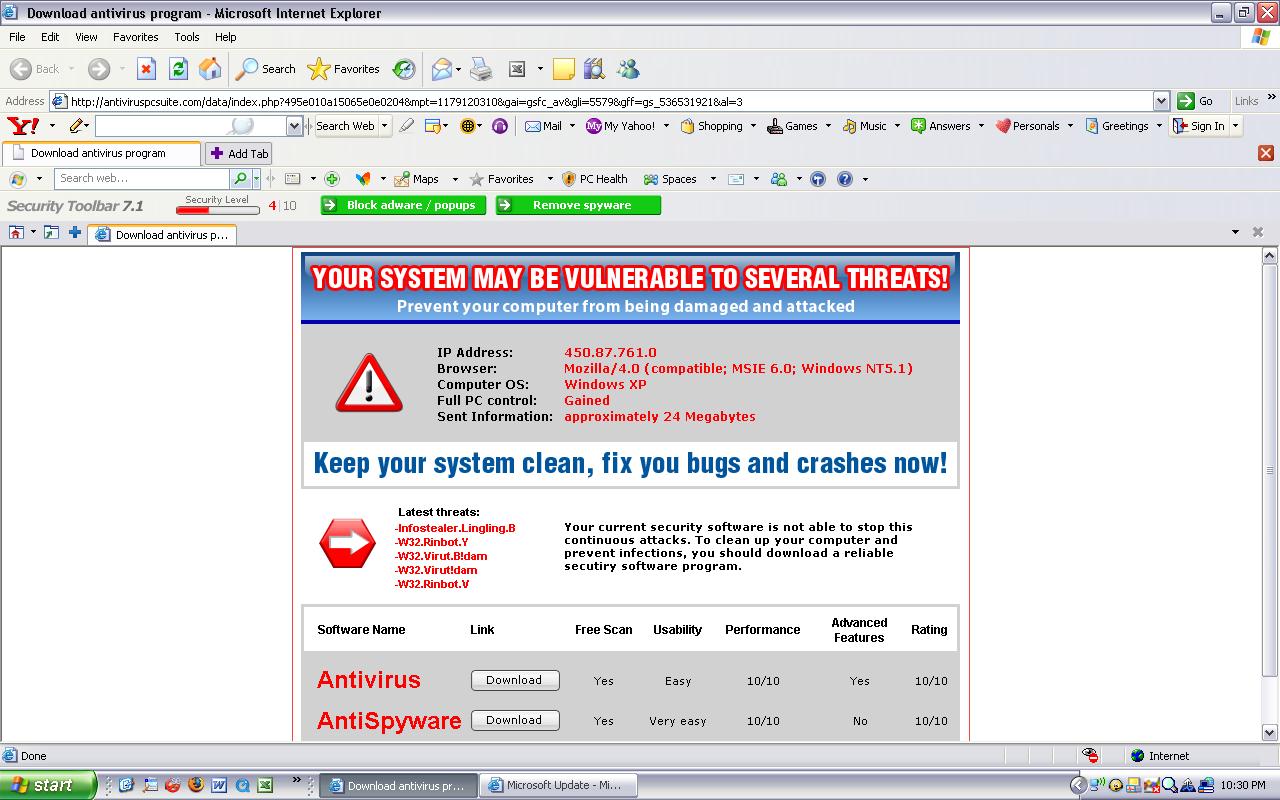Click the Sign In button on Yahoo toolbar
This screenshot has width=1280, height=800.
(1198, 126)
